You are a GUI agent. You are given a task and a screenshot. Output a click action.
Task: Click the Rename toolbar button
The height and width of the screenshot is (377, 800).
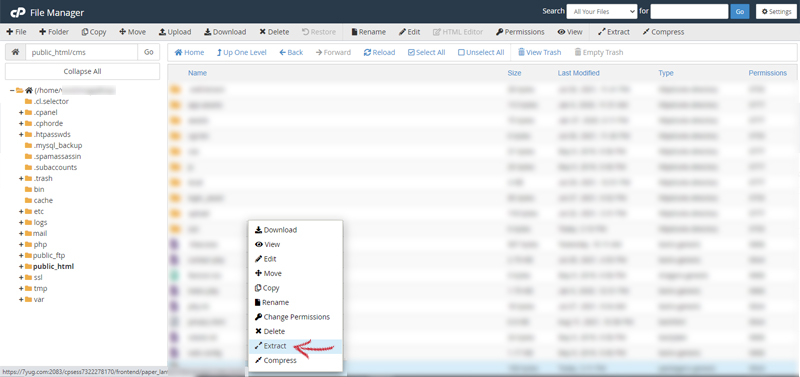368,32
